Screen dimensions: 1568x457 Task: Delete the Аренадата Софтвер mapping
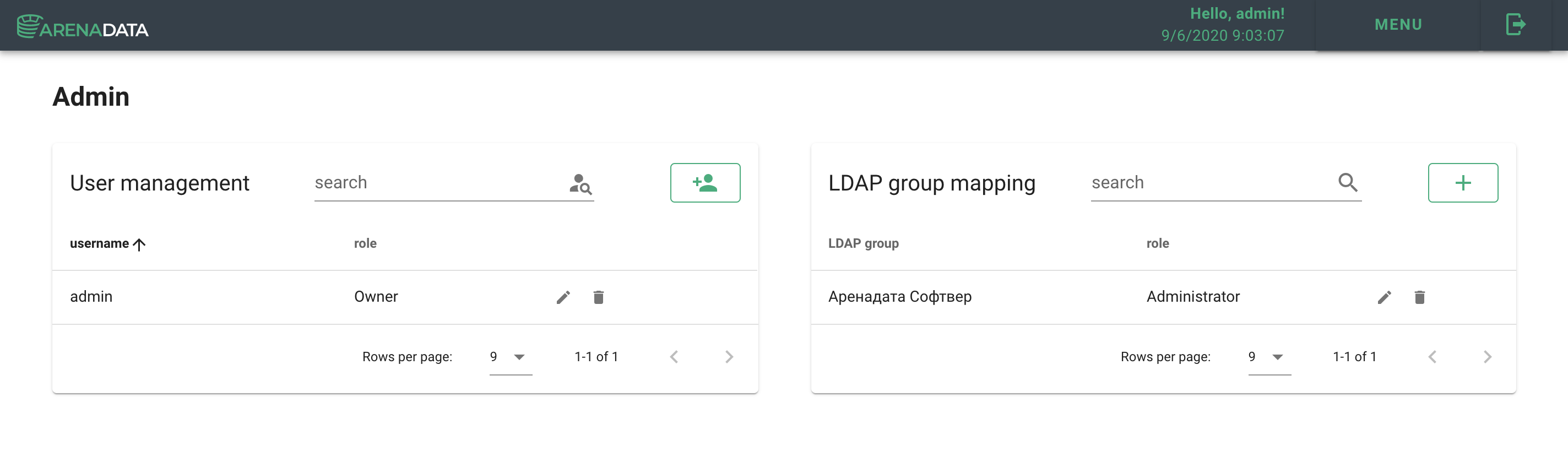(1419, 297)
